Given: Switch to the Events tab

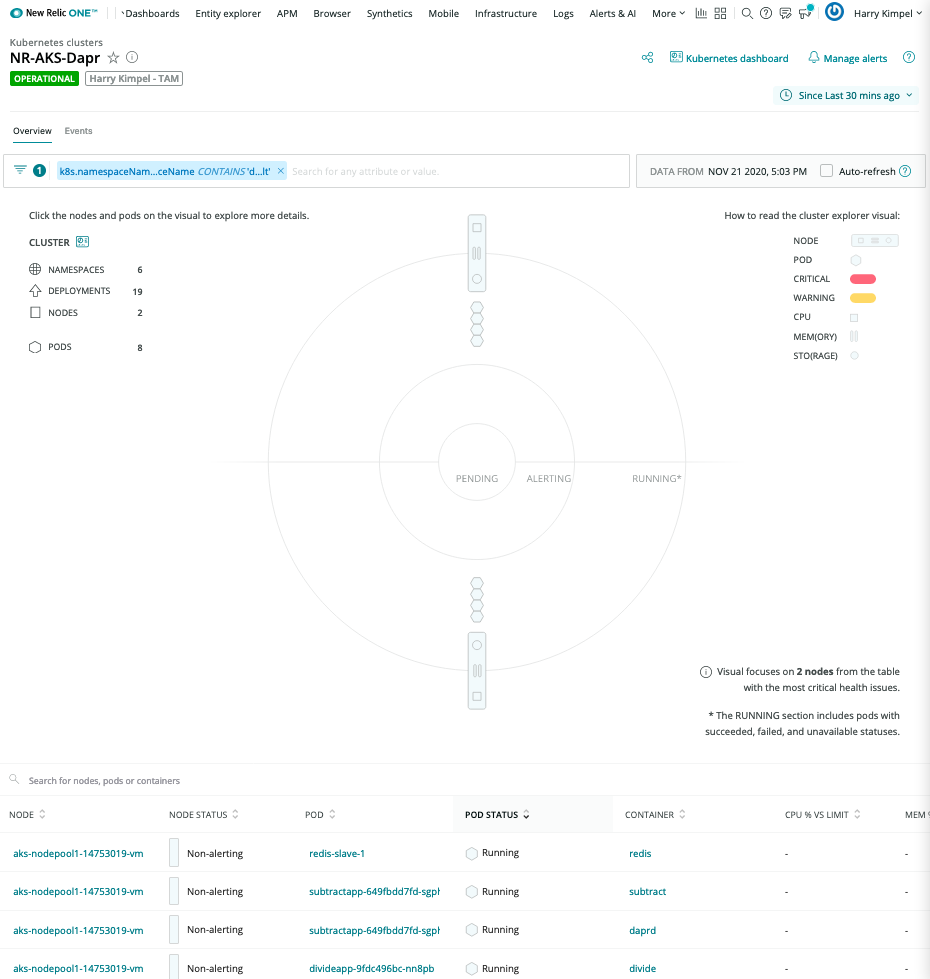Looking at the screenshot, I should pyautogui.click(x=78, y=130).
